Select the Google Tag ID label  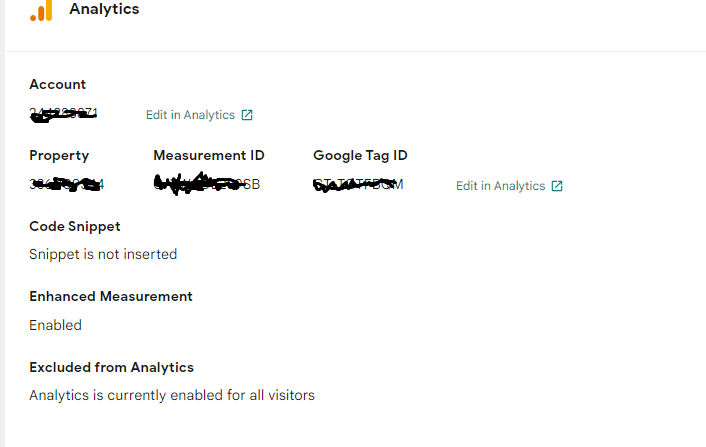[x=360, y=155]
